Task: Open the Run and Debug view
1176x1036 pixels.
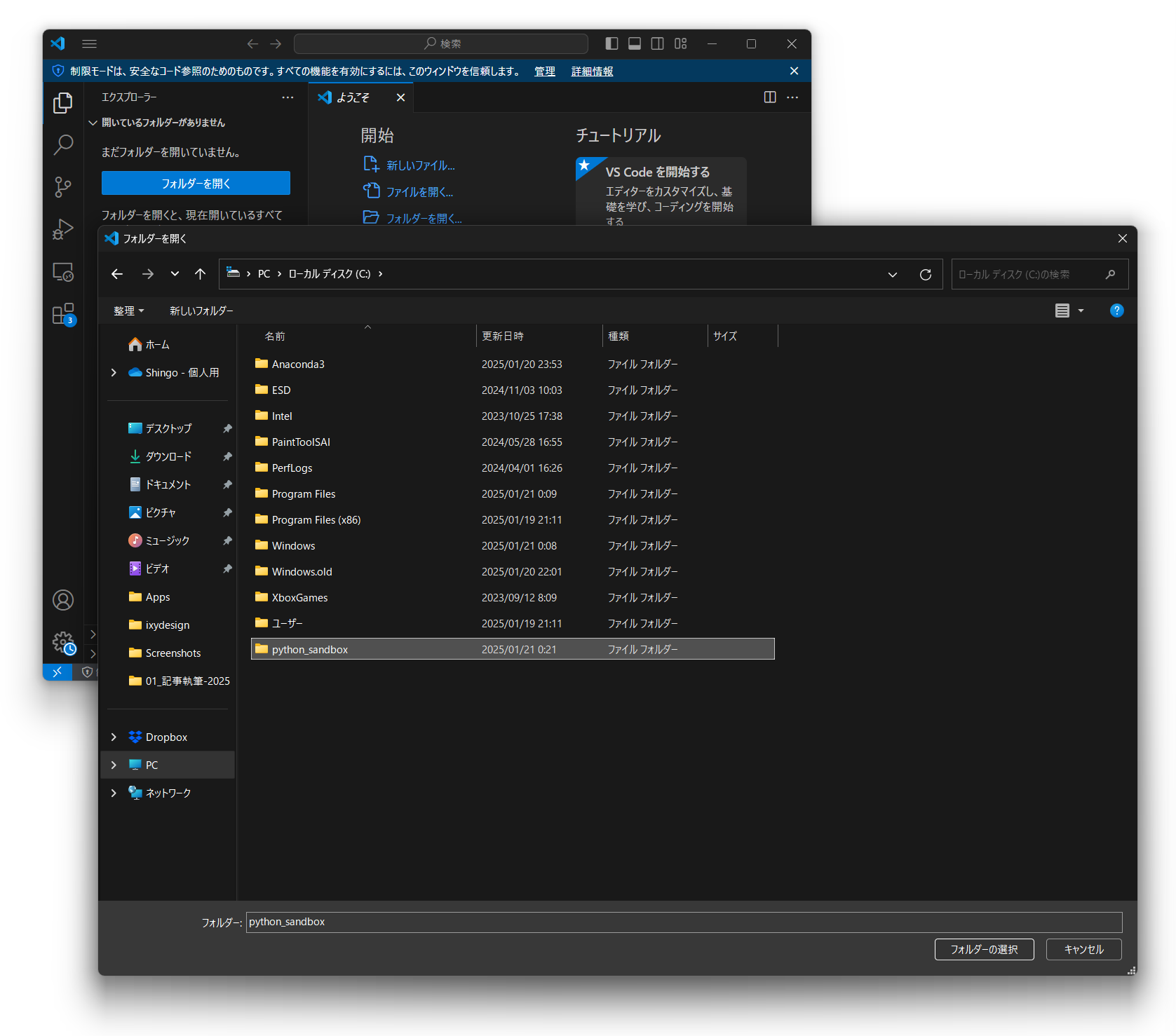Action: (63, 229)
